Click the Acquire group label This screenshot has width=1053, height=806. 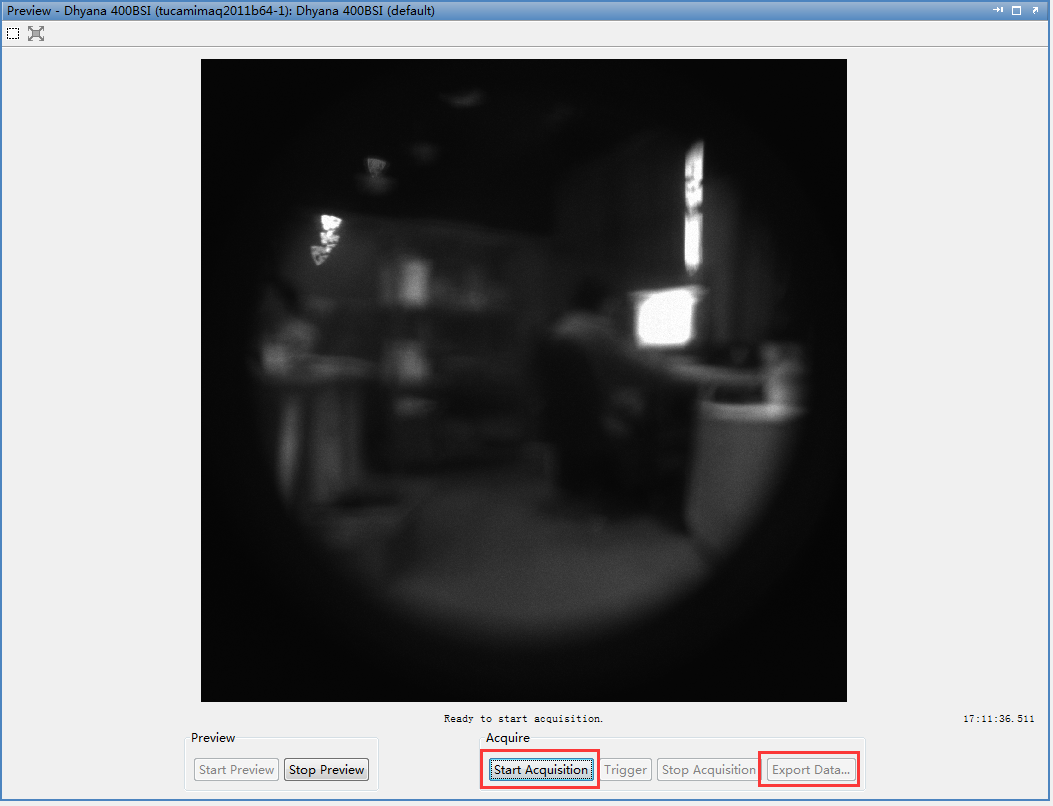point(508,738)
